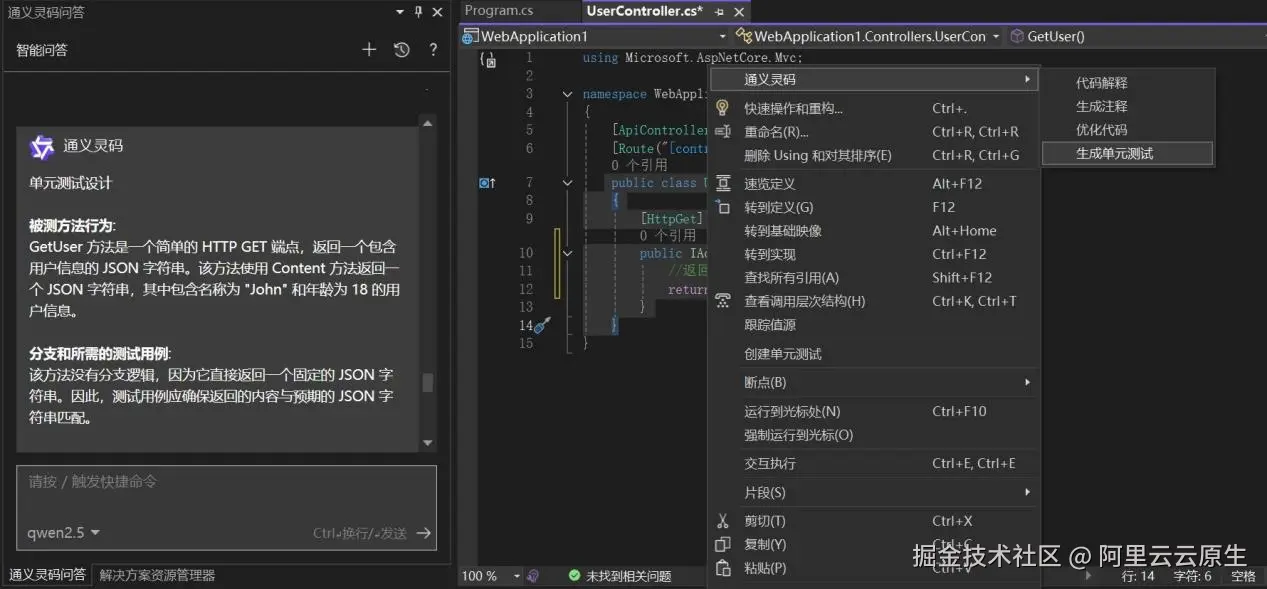Click the 空格 indentation status

coord(1243,576)
